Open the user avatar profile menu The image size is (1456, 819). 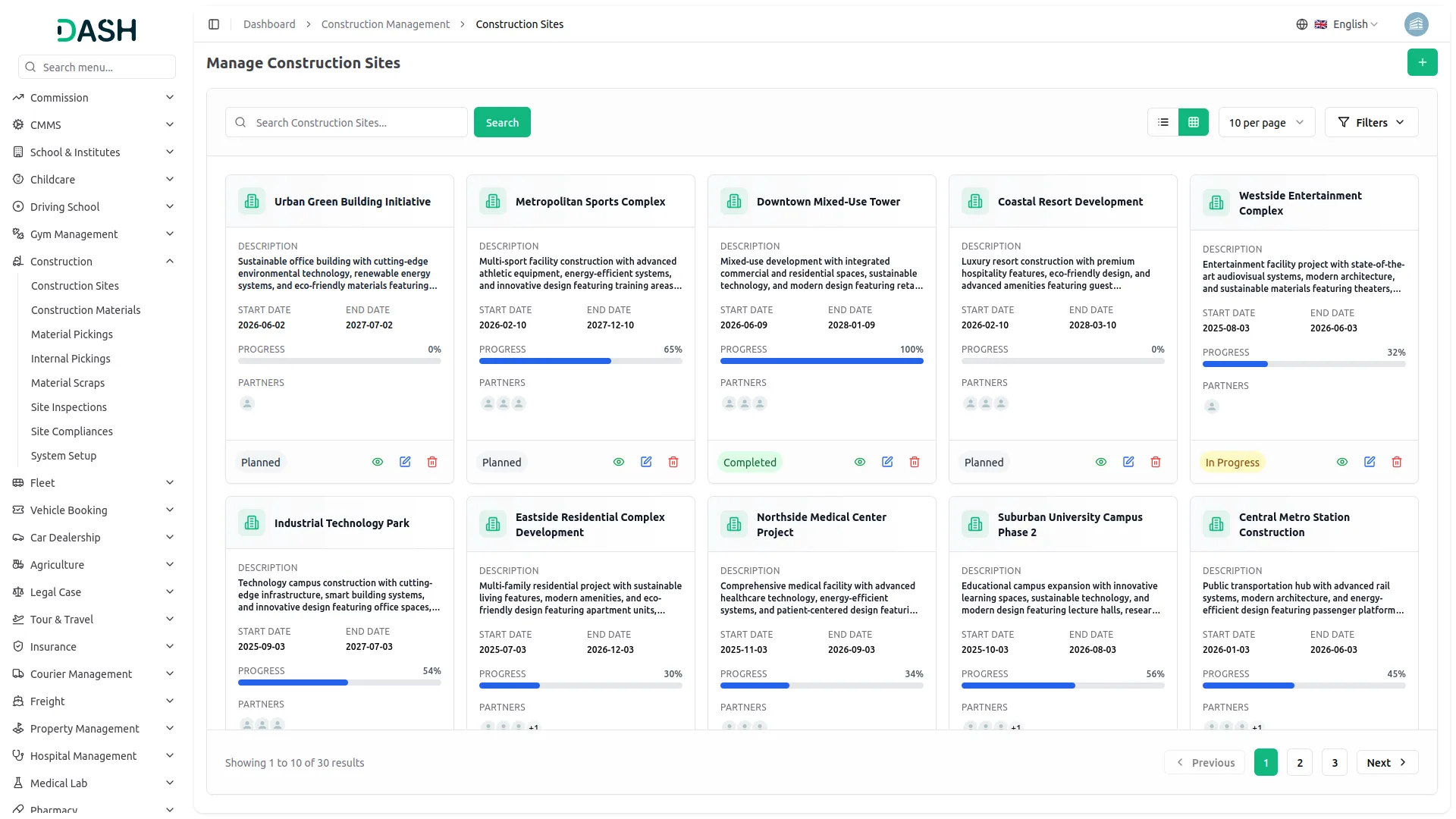[1416, 24]
